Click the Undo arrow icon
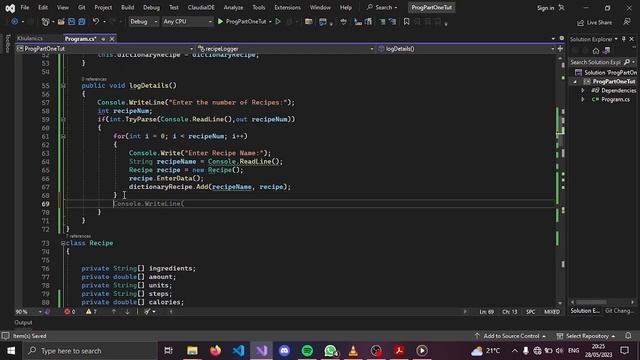This screenshot has height=360, width=640. [96, 22]
